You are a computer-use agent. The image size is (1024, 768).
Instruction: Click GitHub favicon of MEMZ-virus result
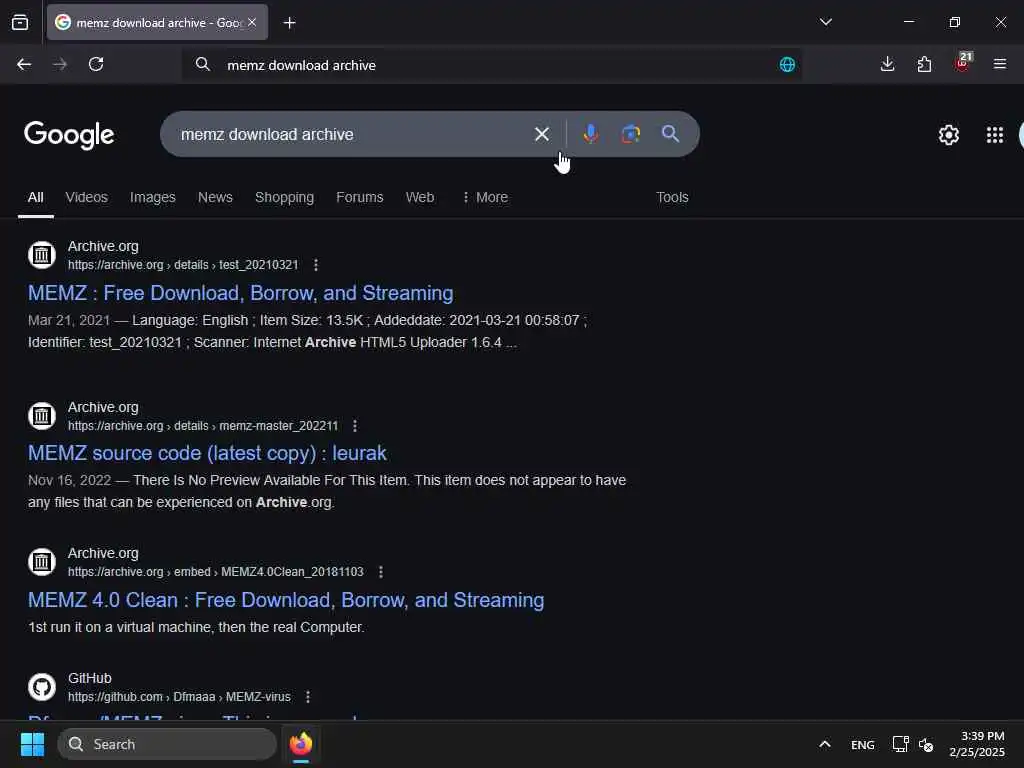[42, 687]
